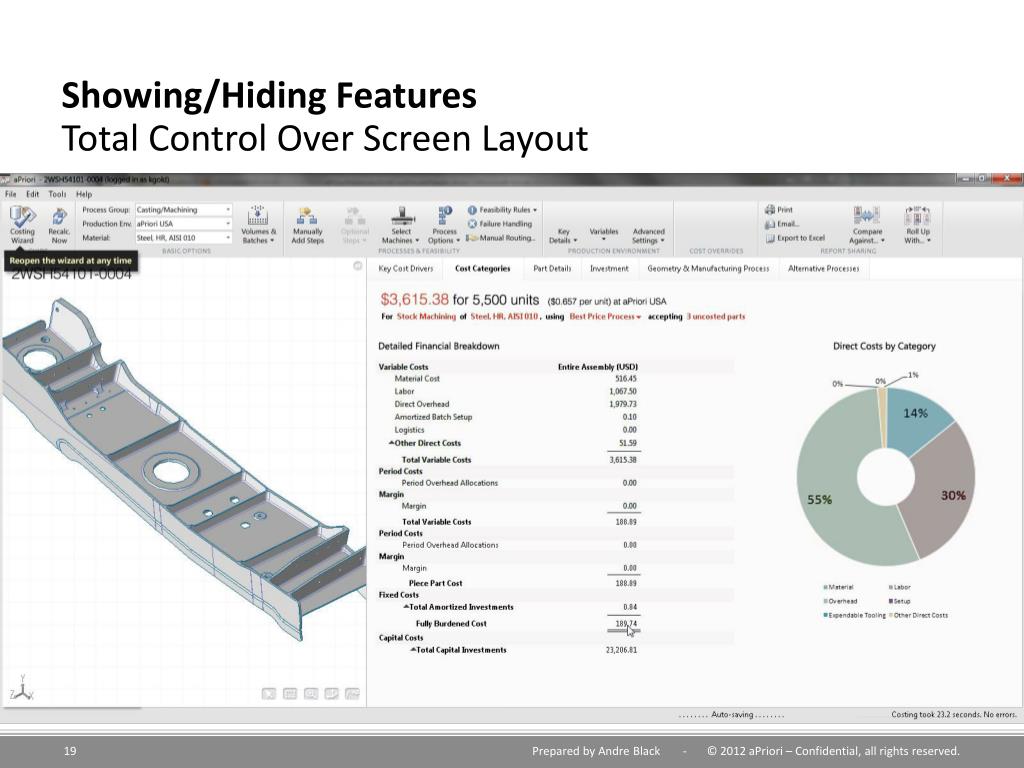Click the Direct Overhead value 1,979.73
This screenshot has width=1024, height=768.
pyautogui.click(x=622, y=404)
